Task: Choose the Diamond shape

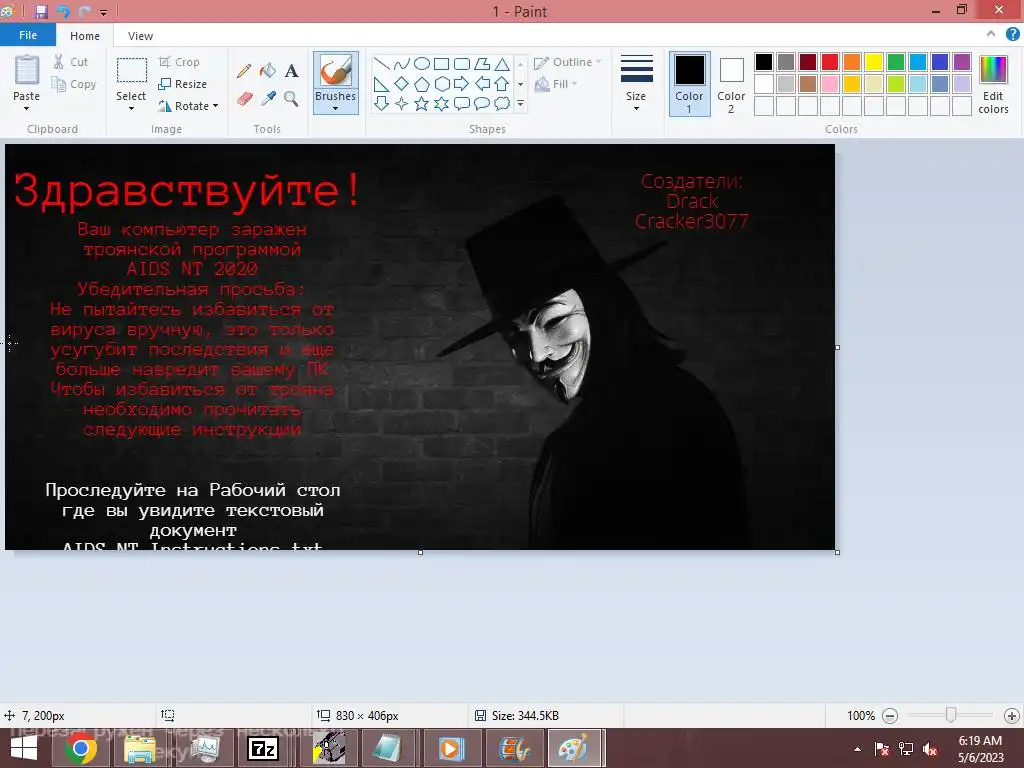Action: [x=402, y=84]
